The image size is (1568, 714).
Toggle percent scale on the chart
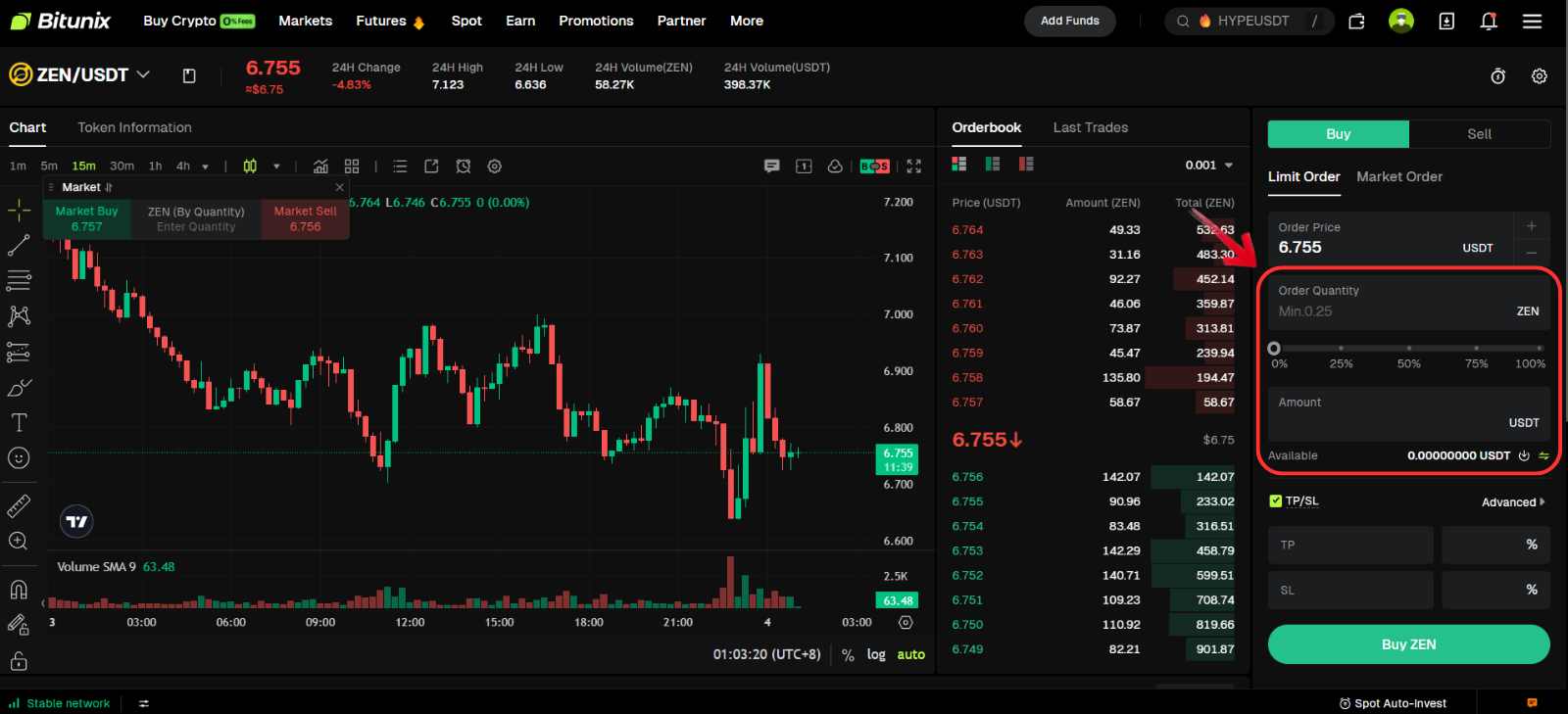point(848,655)
